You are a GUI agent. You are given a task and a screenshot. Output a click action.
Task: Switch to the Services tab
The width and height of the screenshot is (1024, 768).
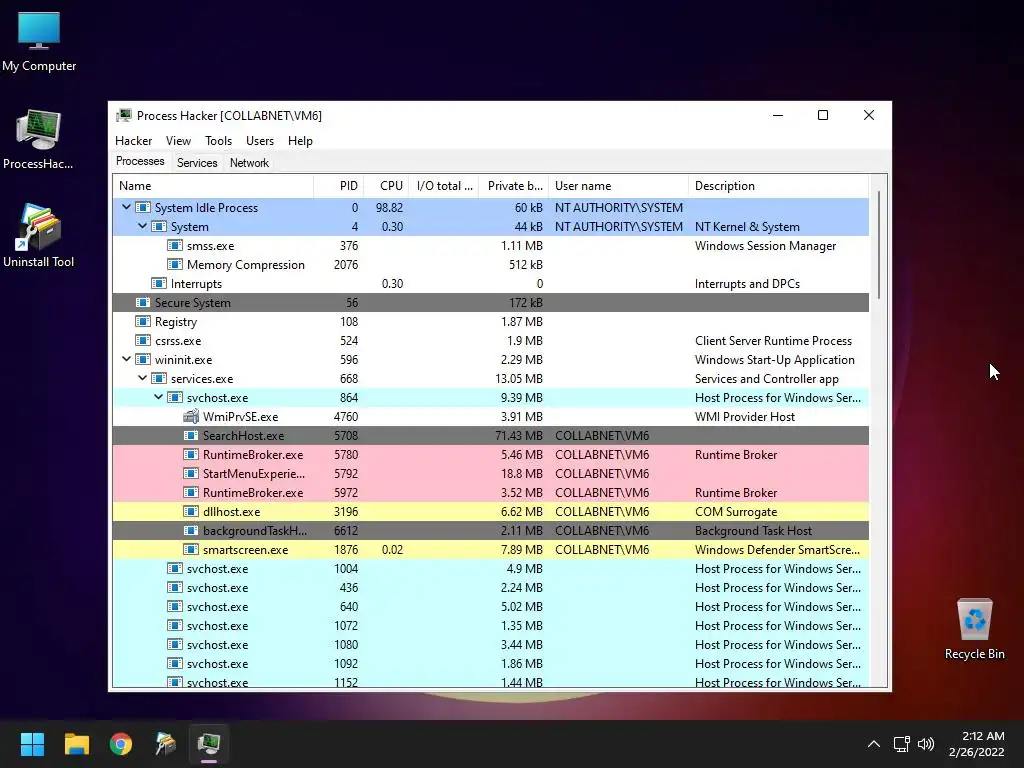click(x=197, y=163)
